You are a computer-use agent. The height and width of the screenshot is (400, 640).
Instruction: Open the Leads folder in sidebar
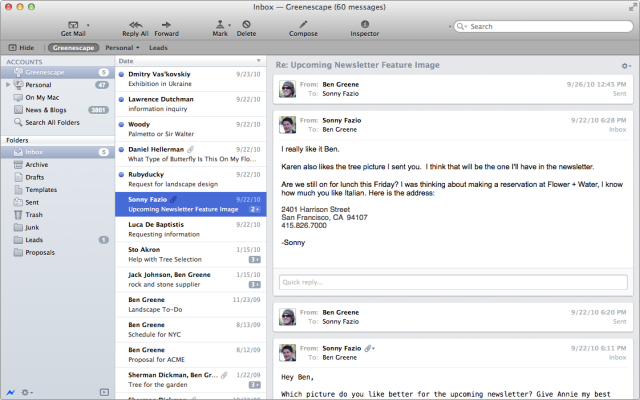pos(58,240)
